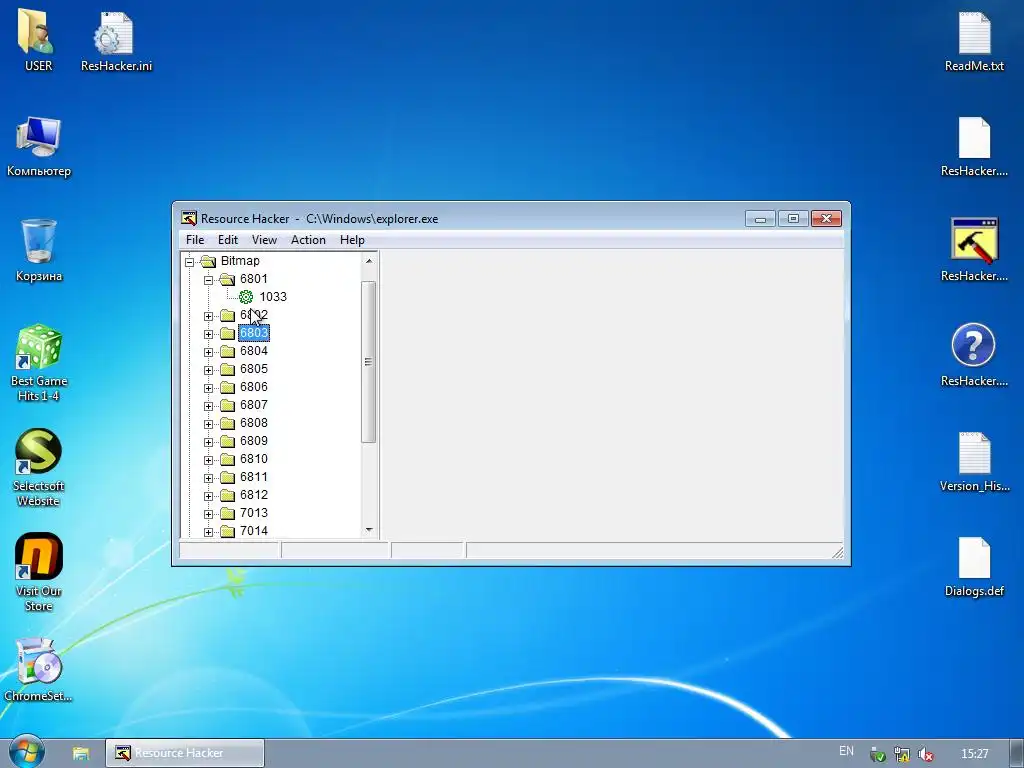This screenshot has height=768, width=1024.
Task: Collapse the Bitmap tree node
Action: tap(189, 262)
